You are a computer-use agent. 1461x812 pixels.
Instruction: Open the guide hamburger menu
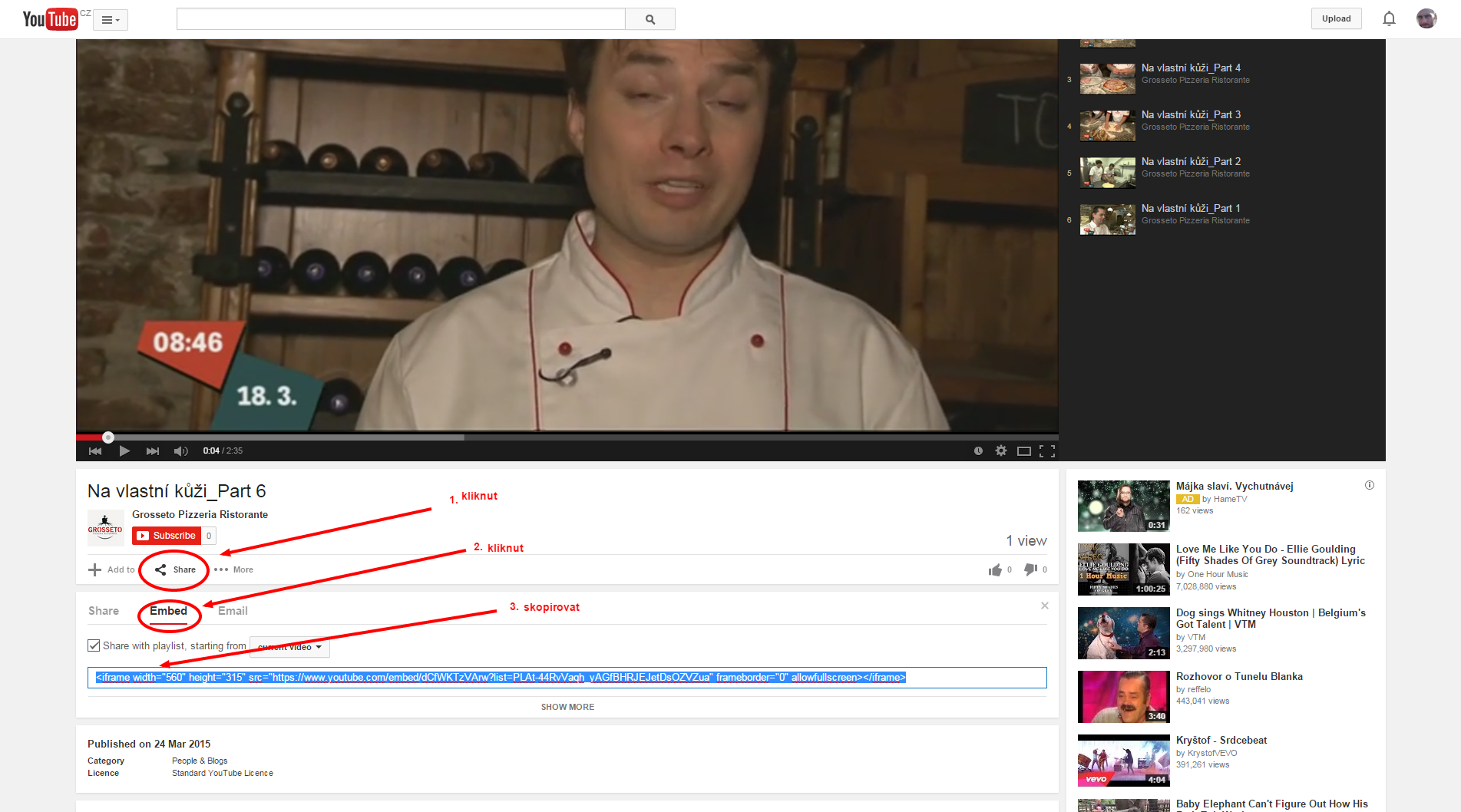[111, 20]
